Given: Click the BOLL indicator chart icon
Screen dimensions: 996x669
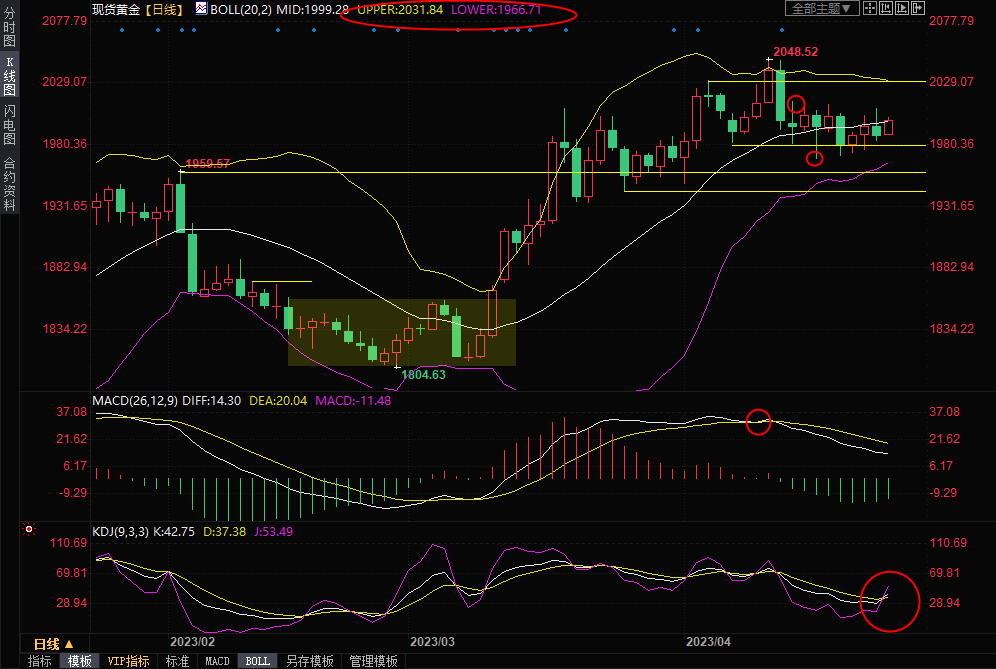Looking at the screenshot, I should pos(202,8).
